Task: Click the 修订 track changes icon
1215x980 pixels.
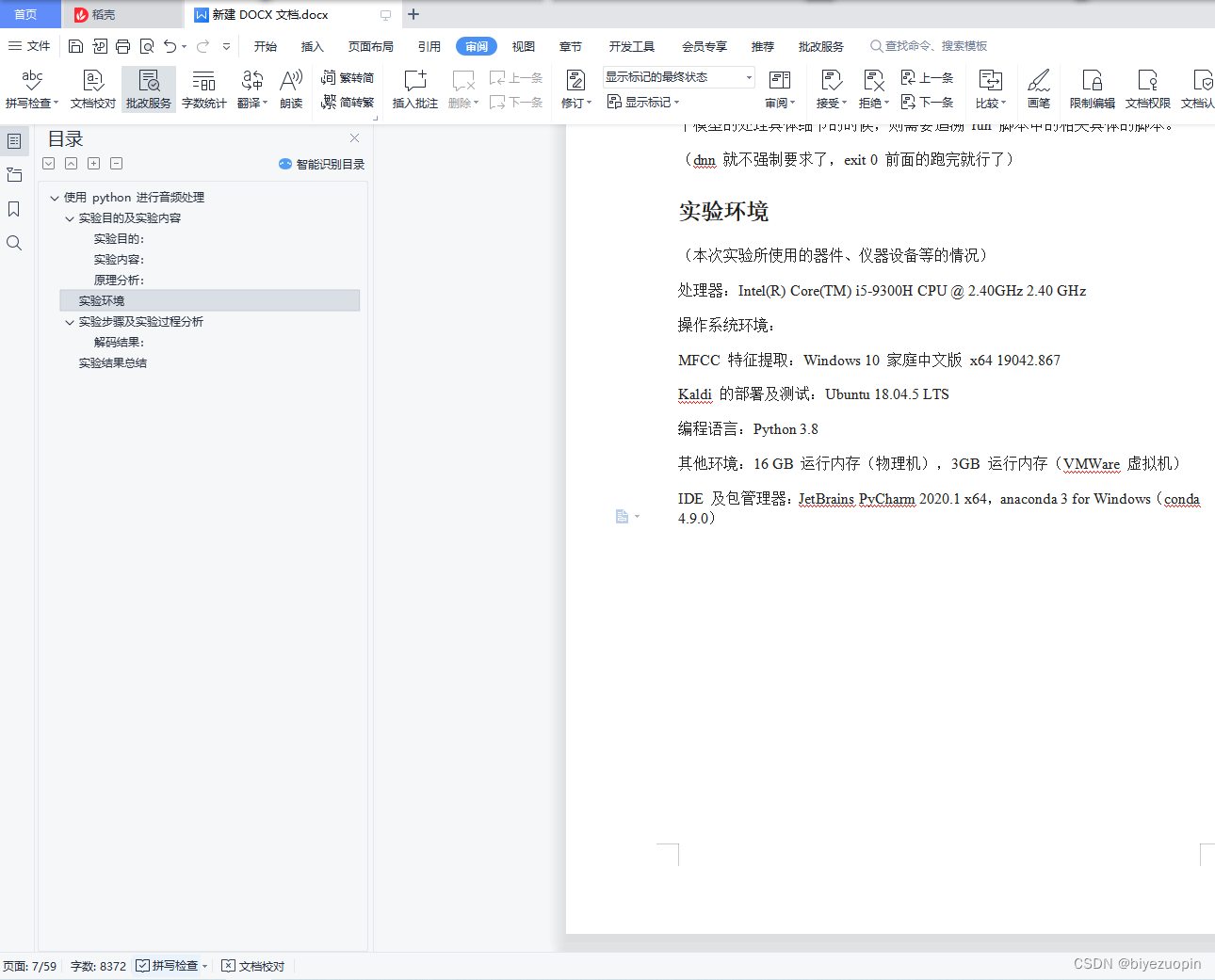Action: (575, 81)
